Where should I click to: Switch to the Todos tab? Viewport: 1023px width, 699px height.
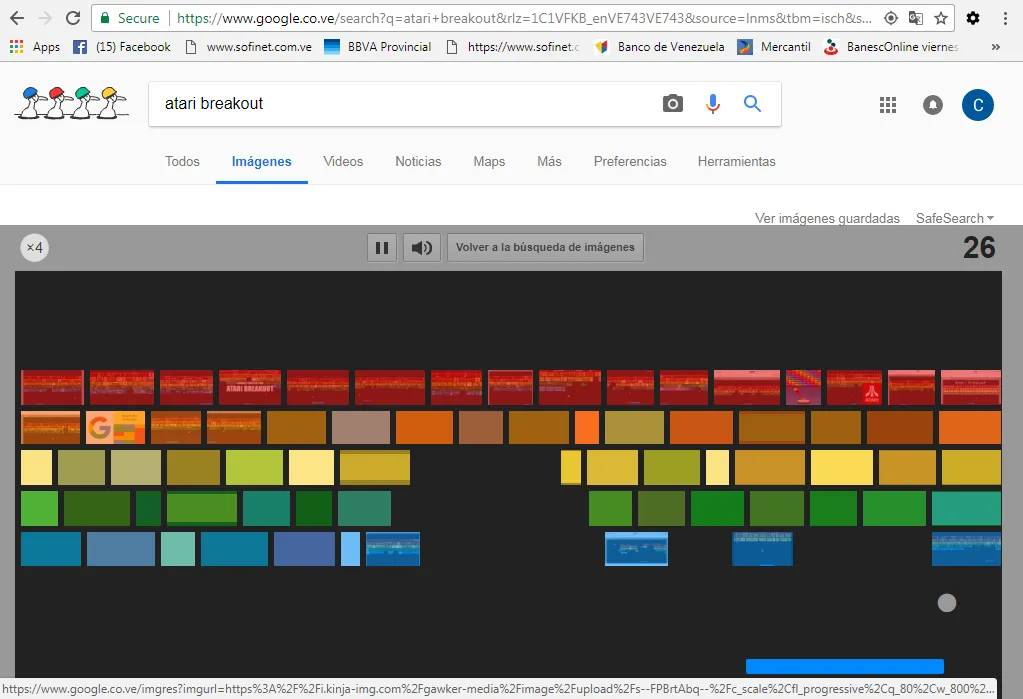pos(182,161)
